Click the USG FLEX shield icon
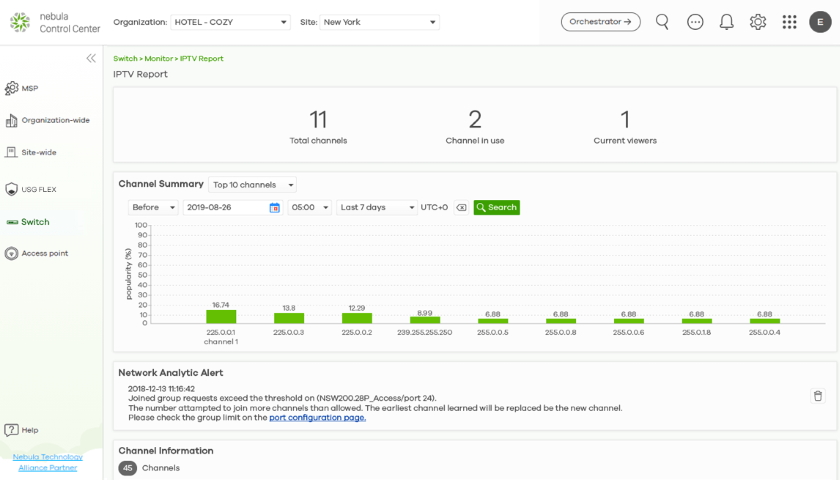 tap(11, 189)
